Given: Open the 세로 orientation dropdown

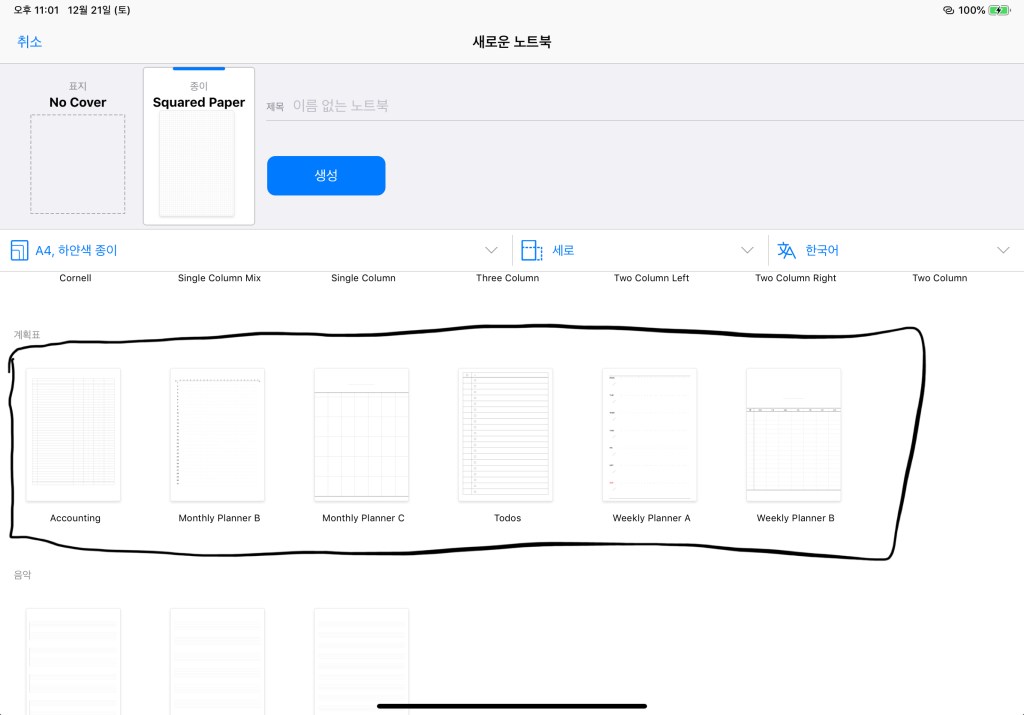Looking at the screenshot, I should pyautogui.click(x=747, y=250).
